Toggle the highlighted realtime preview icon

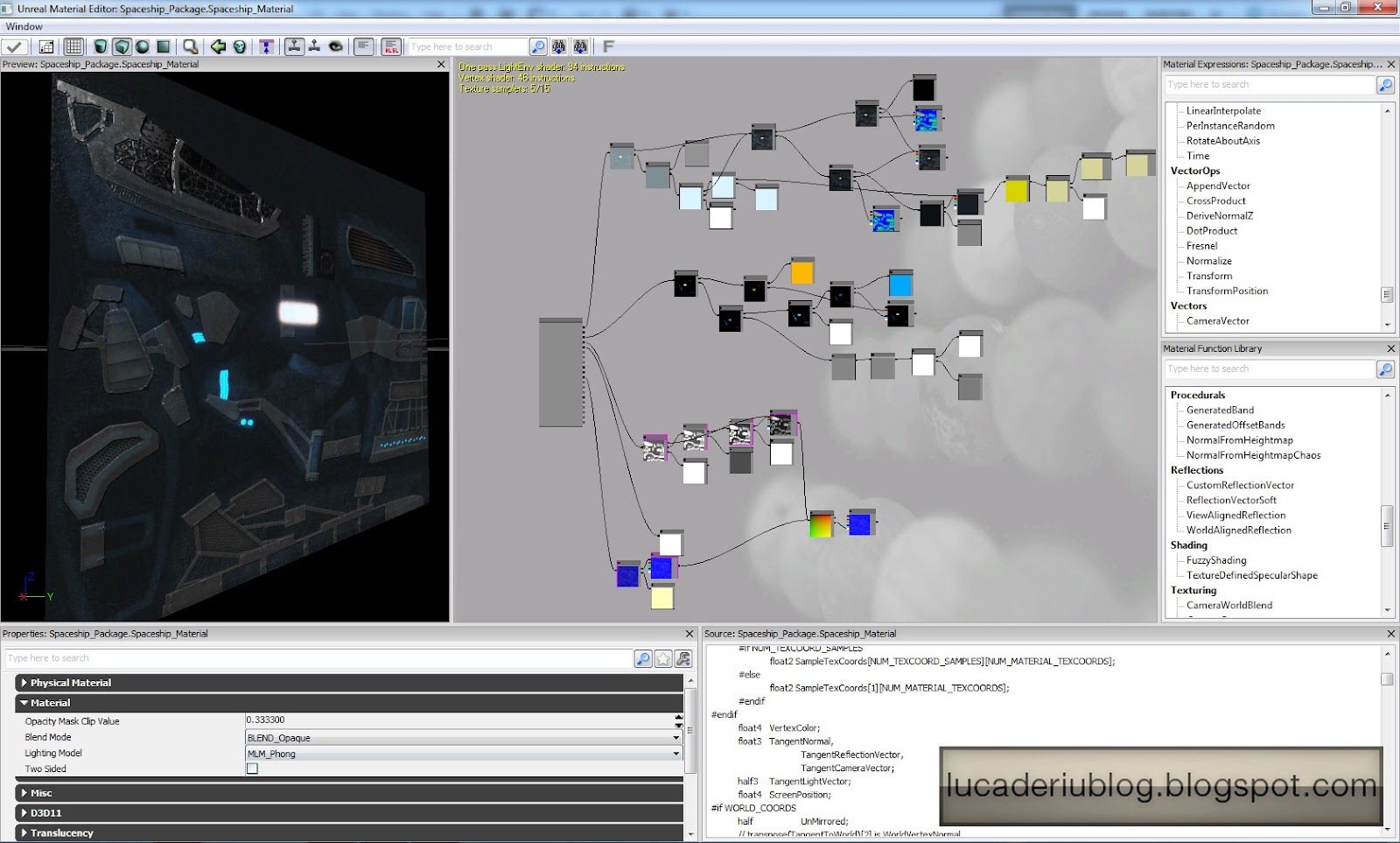[294, 46]
